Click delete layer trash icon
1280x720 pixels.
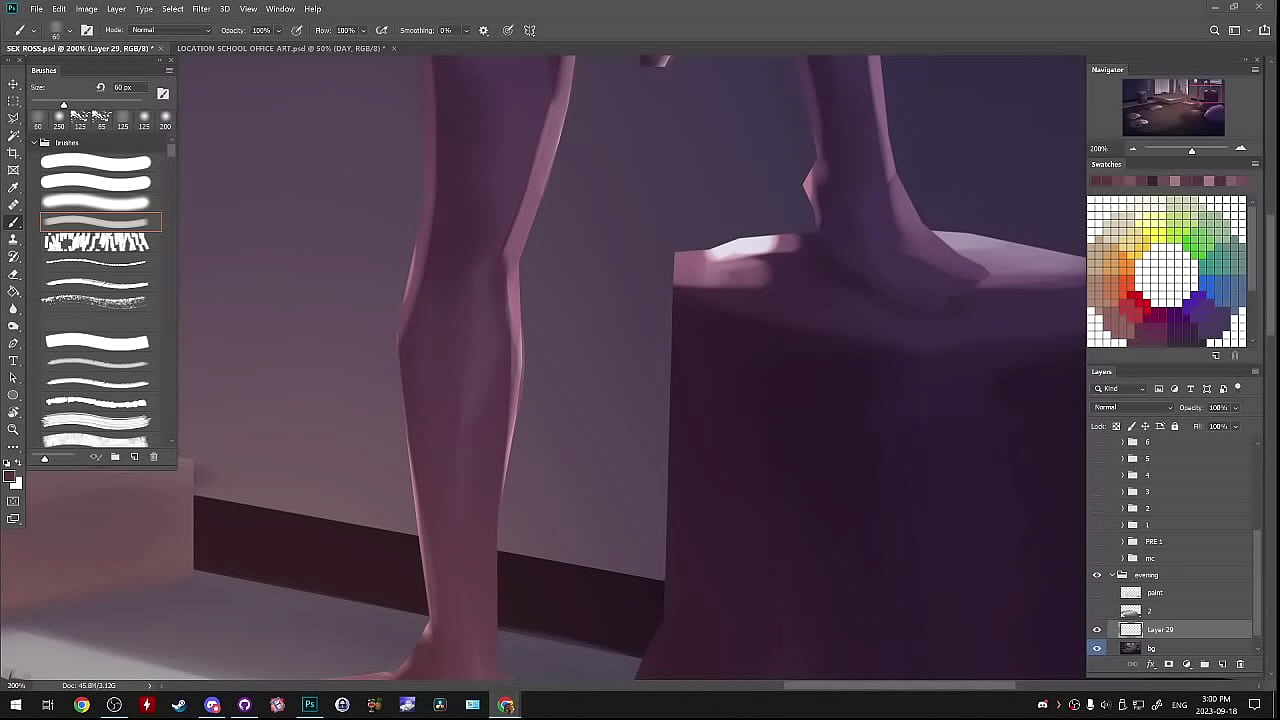[x=1240, y=664]
